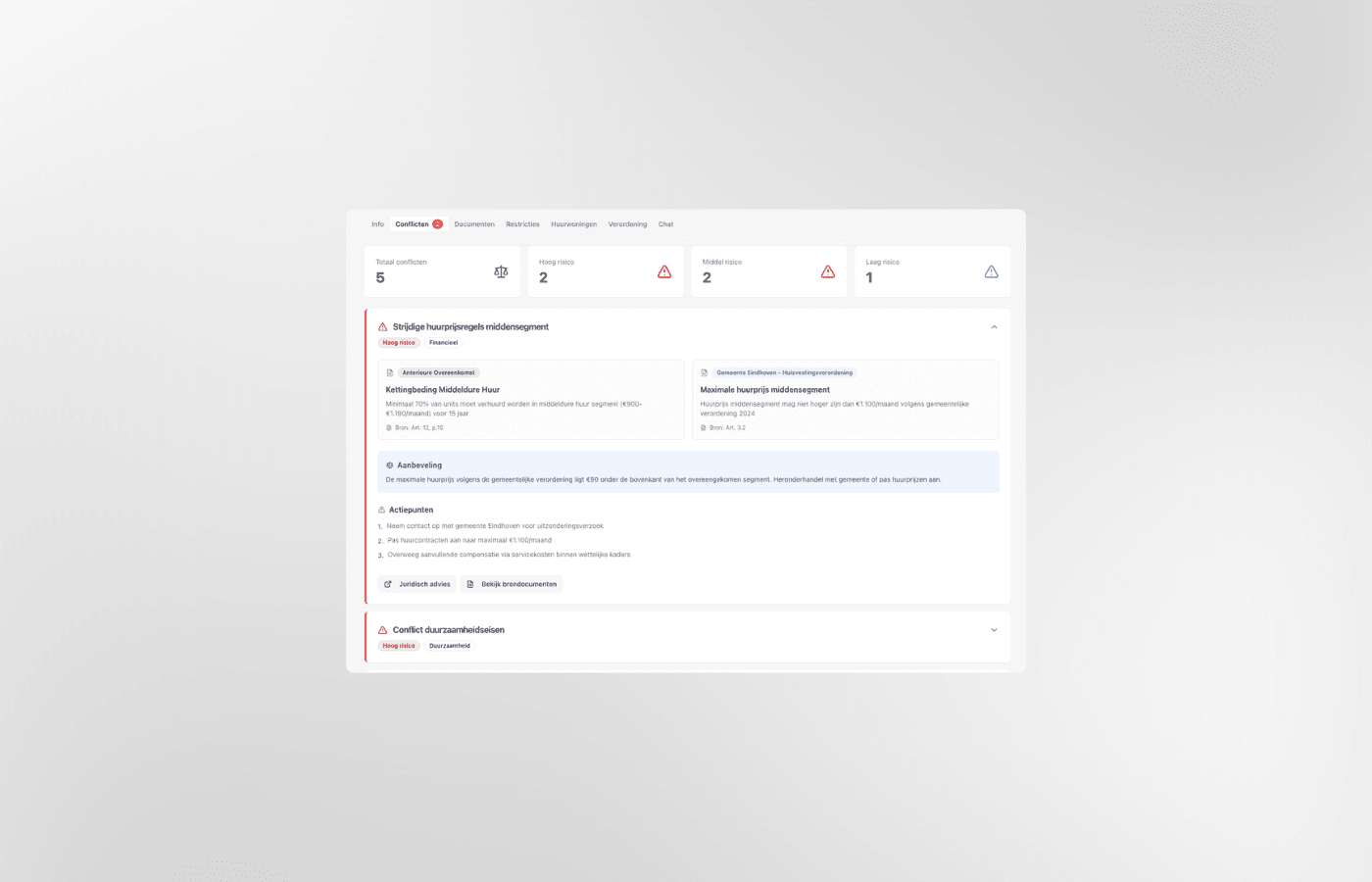This screenshot has height=882, width=1372.
Task: Click the Aanbeveling recommendation text box
Action: coord(689,472)
